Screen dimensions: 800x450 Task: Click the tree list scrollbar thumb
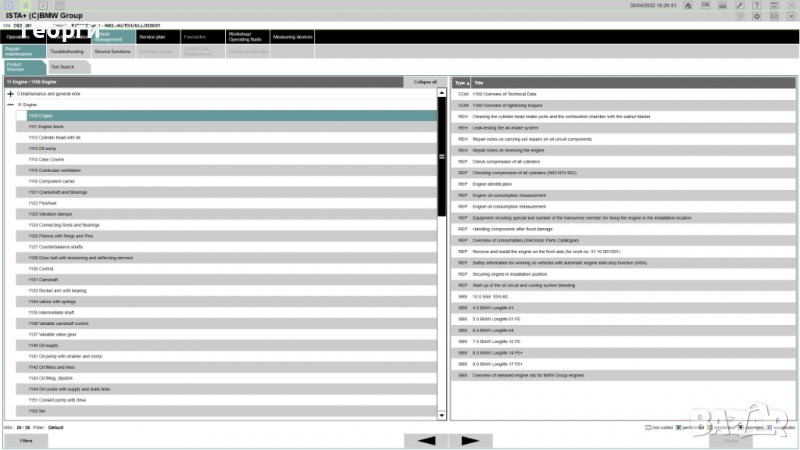442,157
